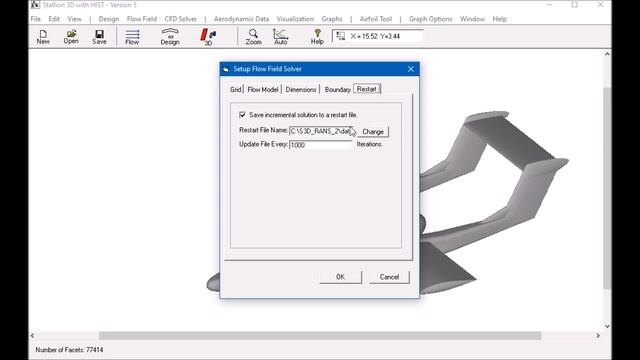Click the Update File Every label
640x360 pixels.
pyautogui.click(x=263, y=144)
